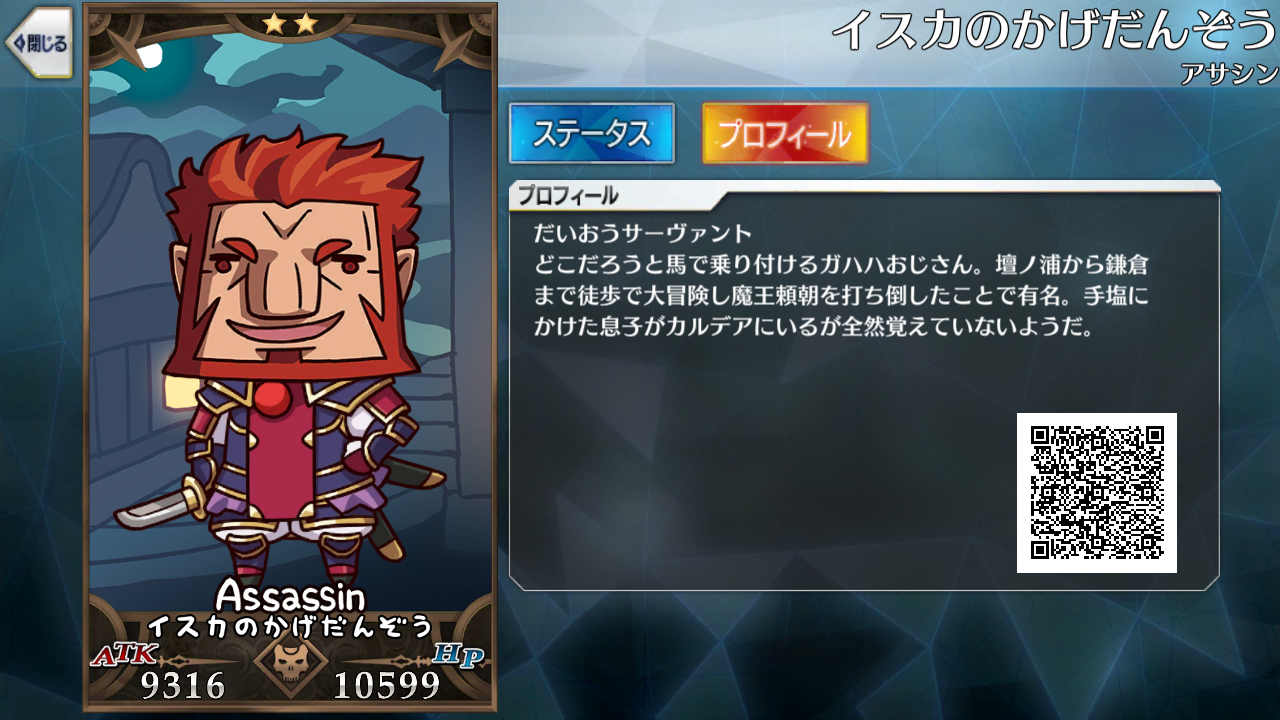Click the Assassin skull class icon
1280x720 pixels.
289,665
